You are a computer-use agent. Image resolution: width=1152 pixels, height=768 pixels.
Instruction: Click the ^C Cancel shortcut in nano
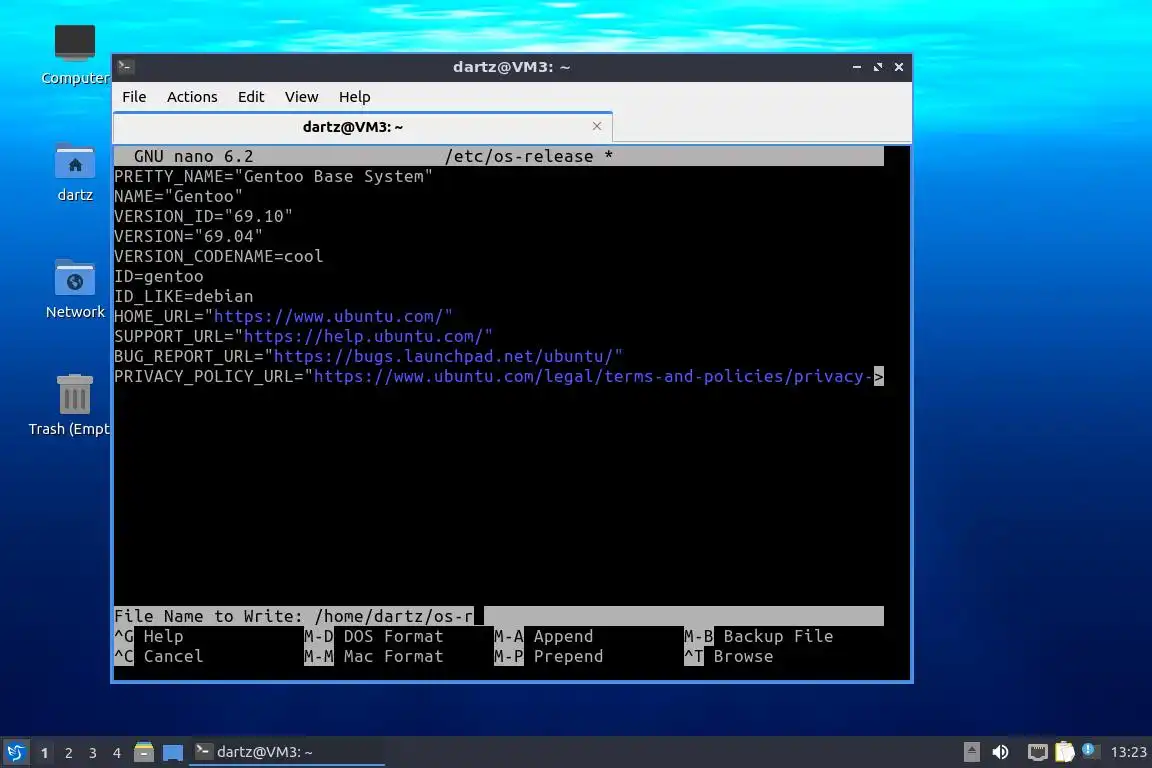[159, 656]
